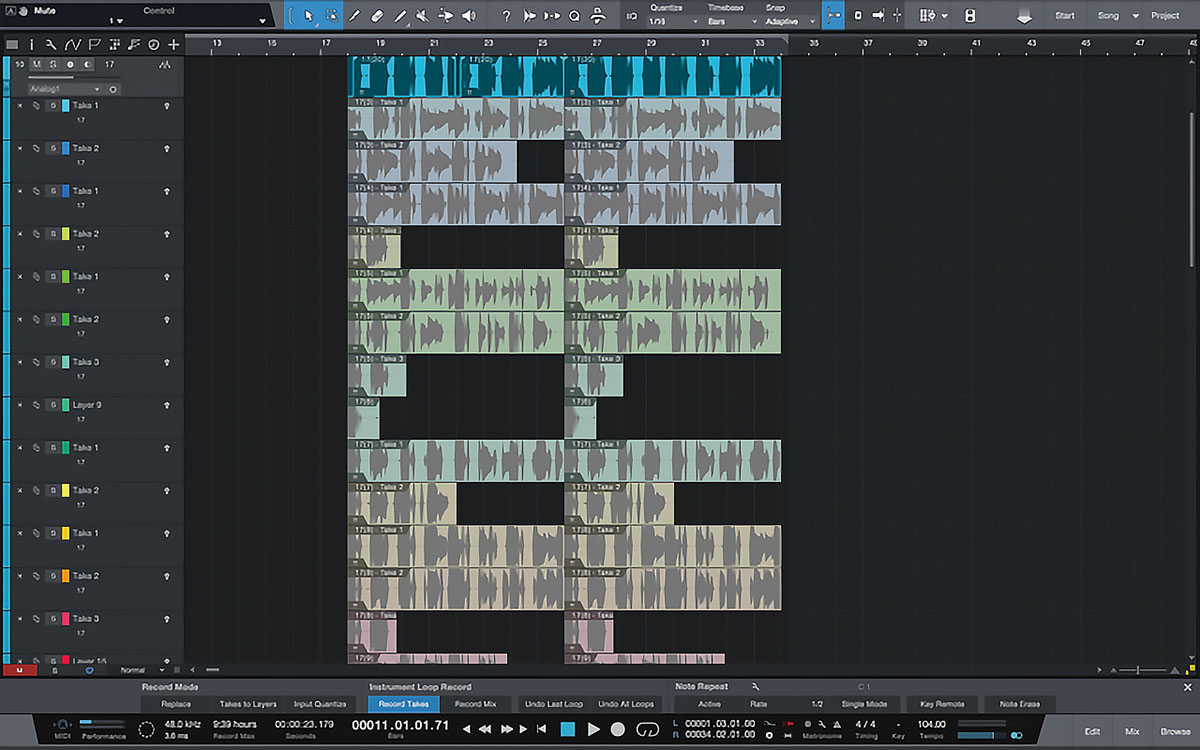Show automation using the curve icon
Viewport: 1200px width, 750px height.
pyautogui.click(x=71, y=44)
